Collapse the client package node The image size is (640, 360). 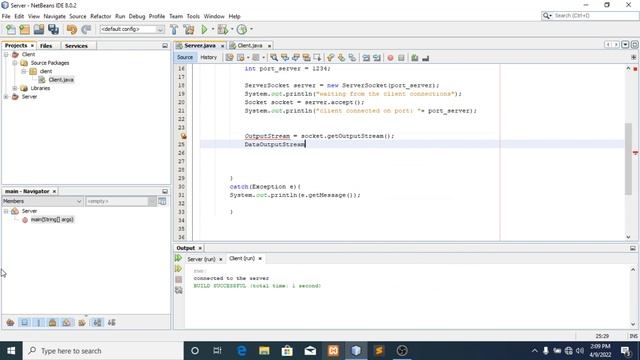click(x=24, y=71)
